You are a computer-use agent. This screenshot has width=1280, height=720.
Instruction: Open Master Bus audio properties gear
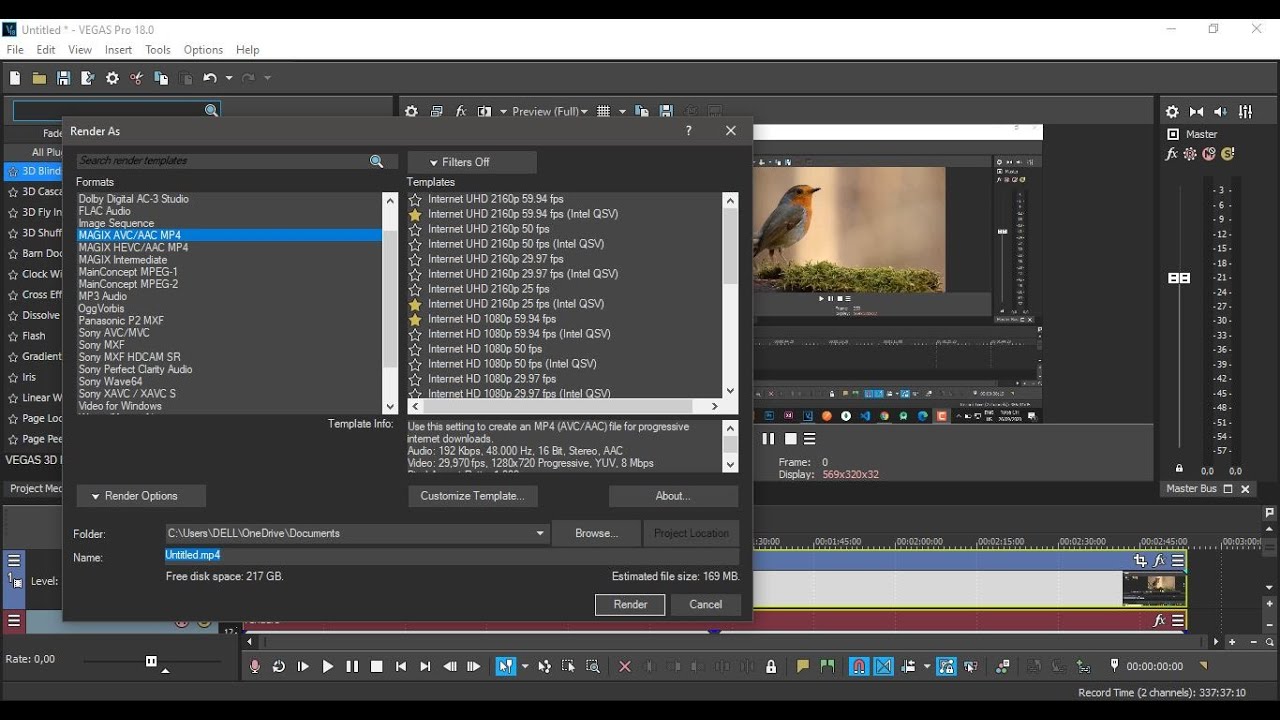1172,112
